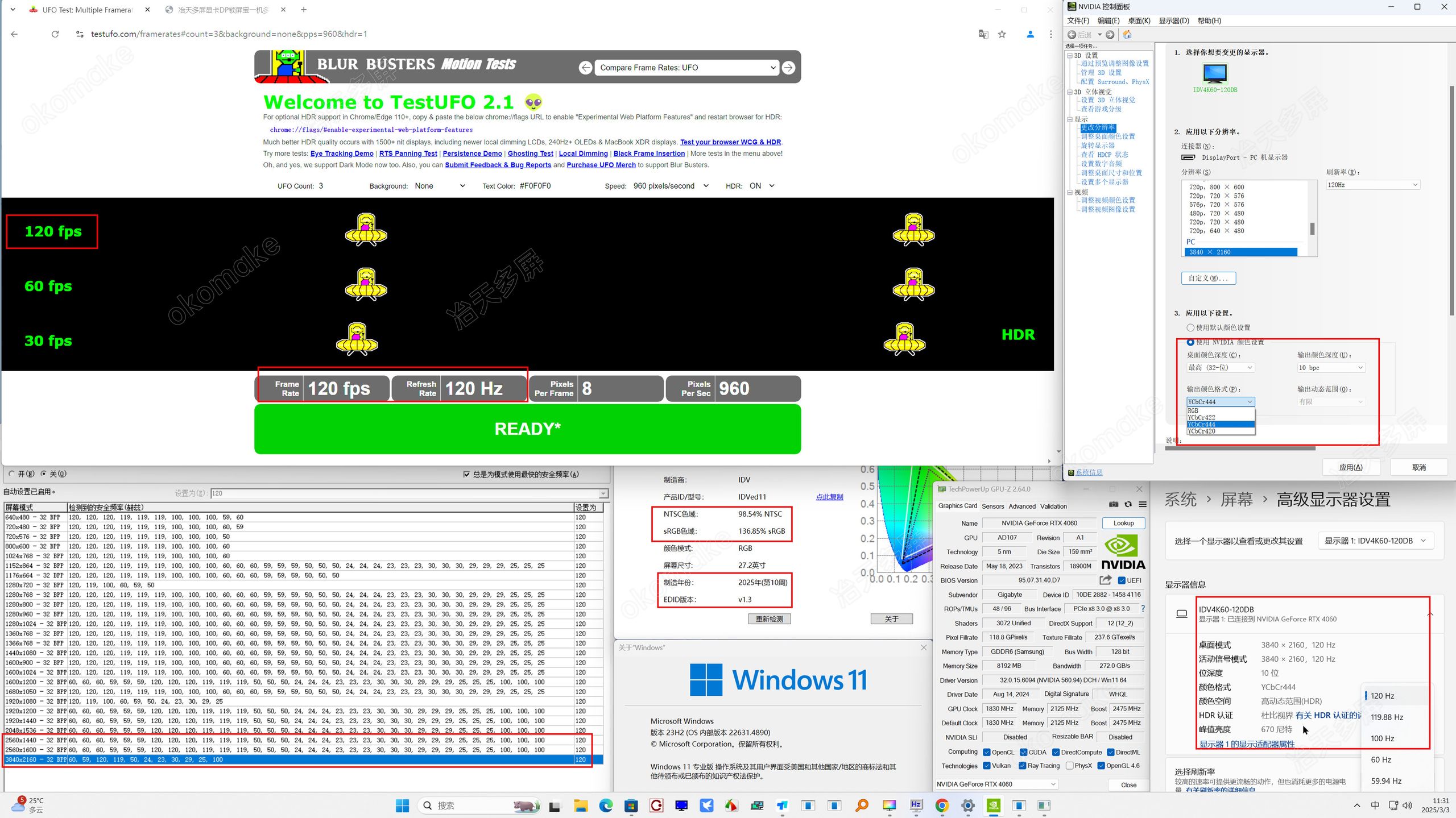The image size is (1456, 818).
Task: Click the NVIDIA Control Panel back arrow
Action: tap(1072, 35)
